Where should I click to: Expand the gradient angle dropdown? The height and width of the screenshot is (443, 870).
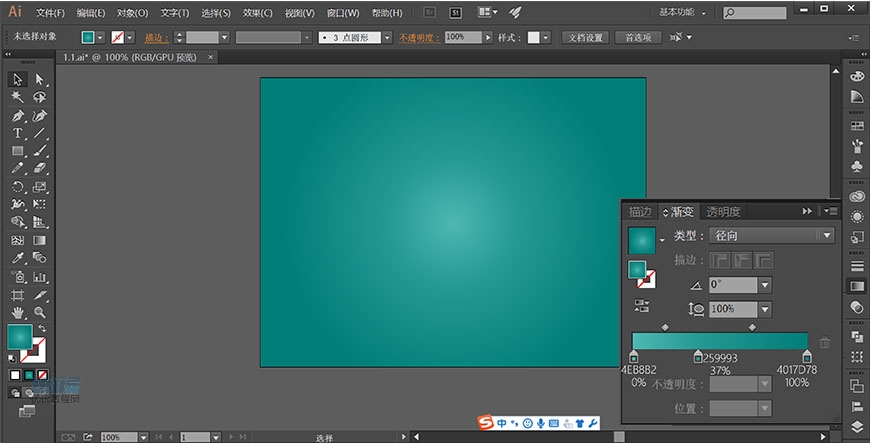point(765,285)
